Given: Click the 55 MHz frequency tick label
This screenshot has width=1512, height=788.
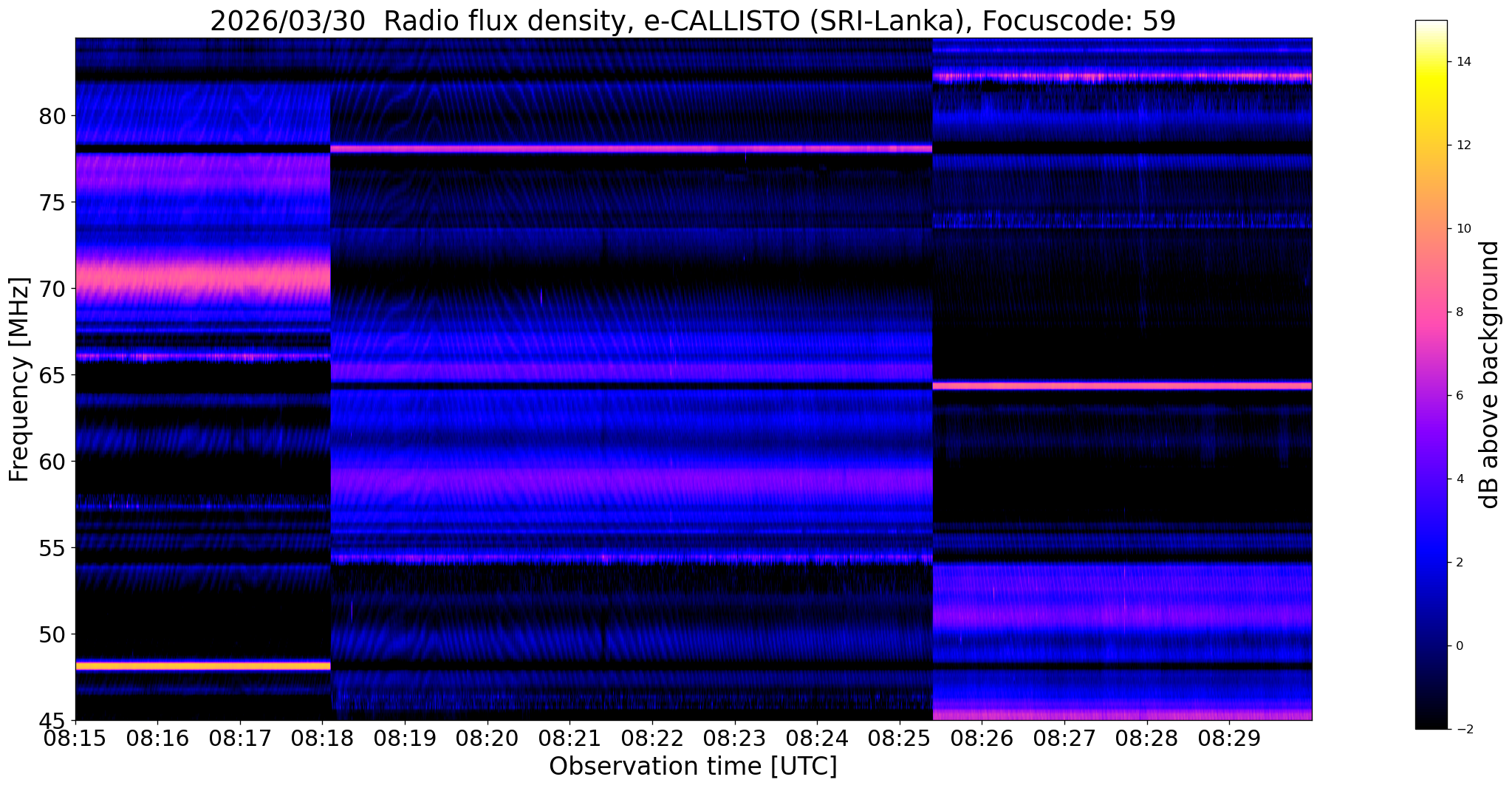Looking at the screenshot, I should tap(52, 548).
